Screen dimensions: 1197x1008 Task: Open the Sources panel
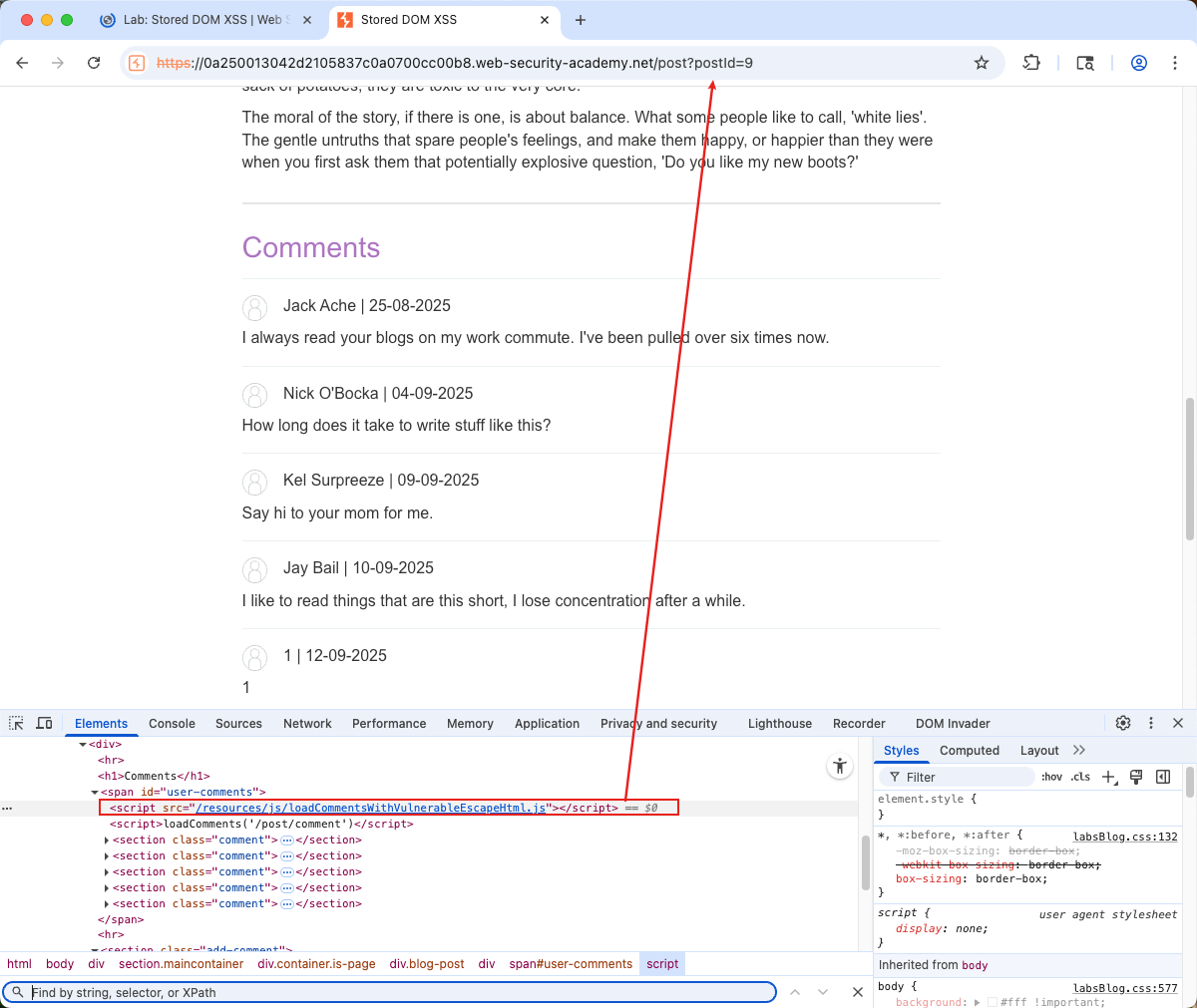coord(238,723)
